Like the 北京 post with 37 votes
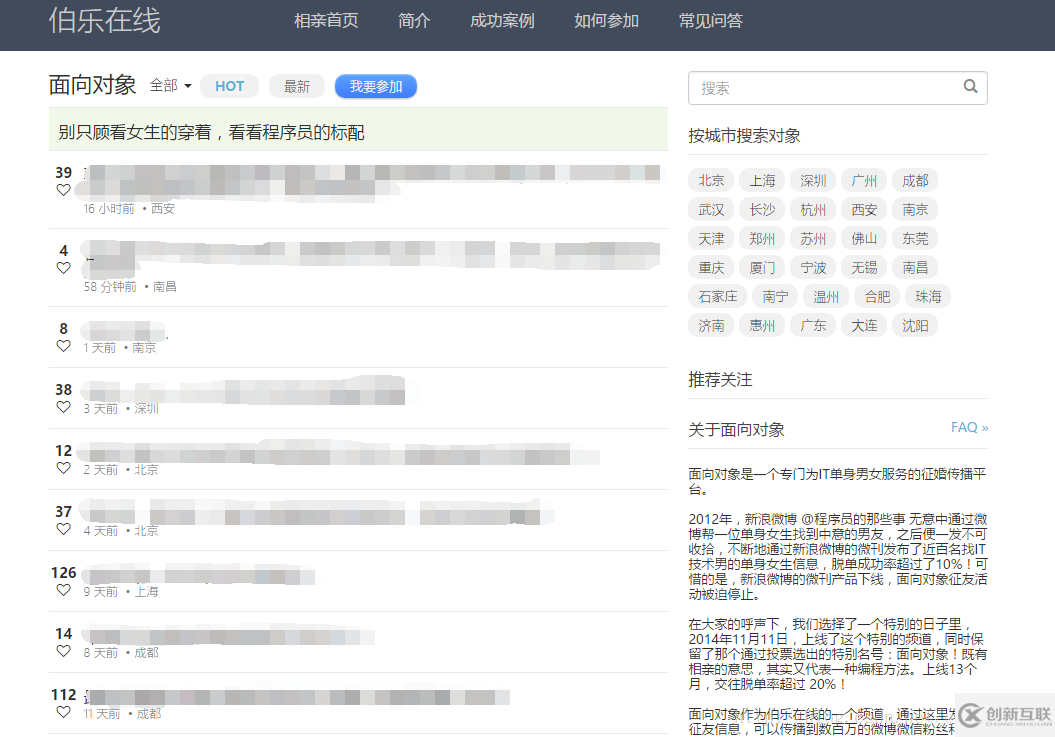The height and width of the screenshot is (737, 1055). coord(63,529)
